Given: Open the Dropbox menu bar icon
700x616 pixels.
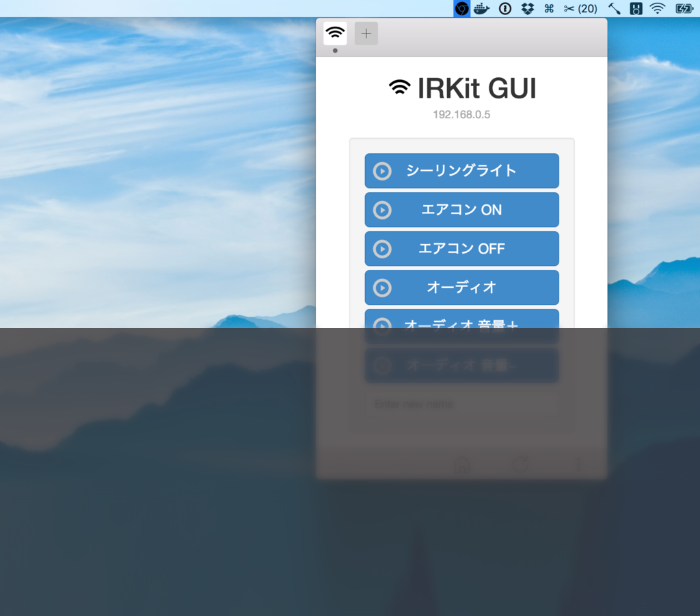Looking at the screenshot, I should (527, 8).
